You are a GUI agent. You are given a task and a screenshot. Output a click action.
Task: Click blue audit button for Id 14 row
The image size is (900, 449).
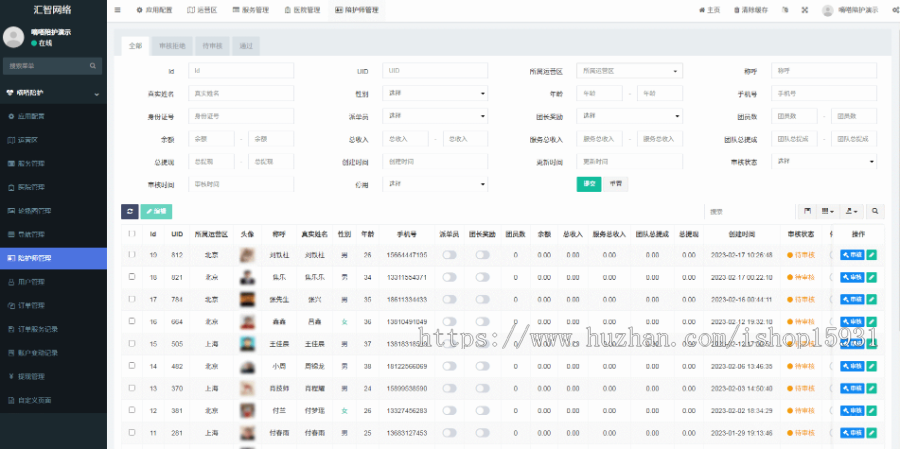click(x=852, y=366)
